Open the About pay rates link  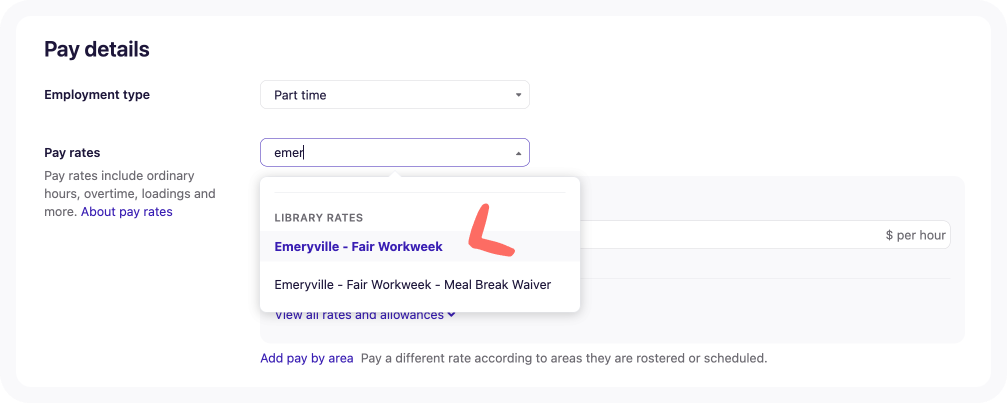127,211
